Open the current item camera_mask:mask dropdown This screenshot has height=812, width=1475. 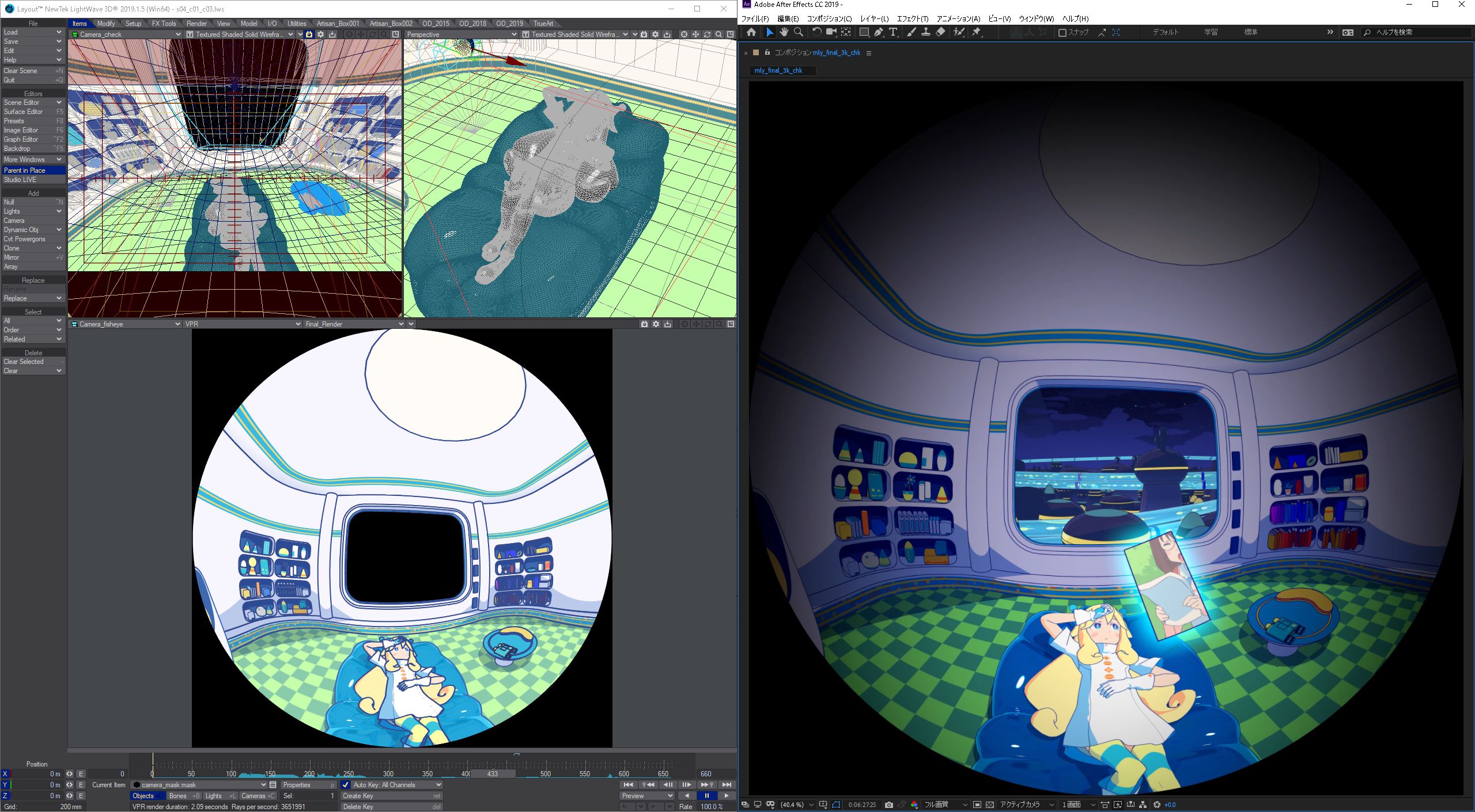198,785
